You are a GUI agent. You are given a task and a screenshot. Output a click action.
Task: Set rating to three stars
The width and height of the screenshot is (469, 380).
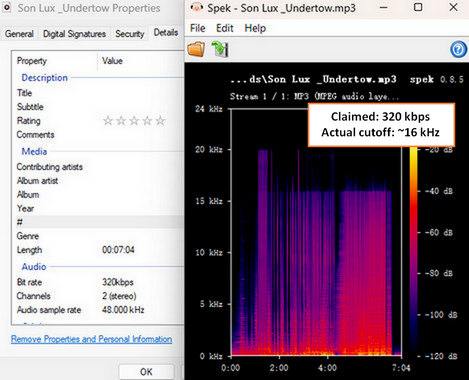[134, 121]
